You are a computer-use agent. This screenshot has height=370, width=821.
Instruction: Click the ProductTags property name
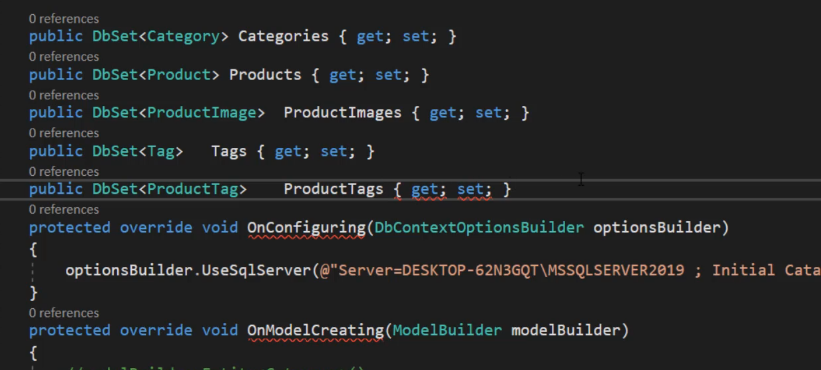tap(334, 189)
